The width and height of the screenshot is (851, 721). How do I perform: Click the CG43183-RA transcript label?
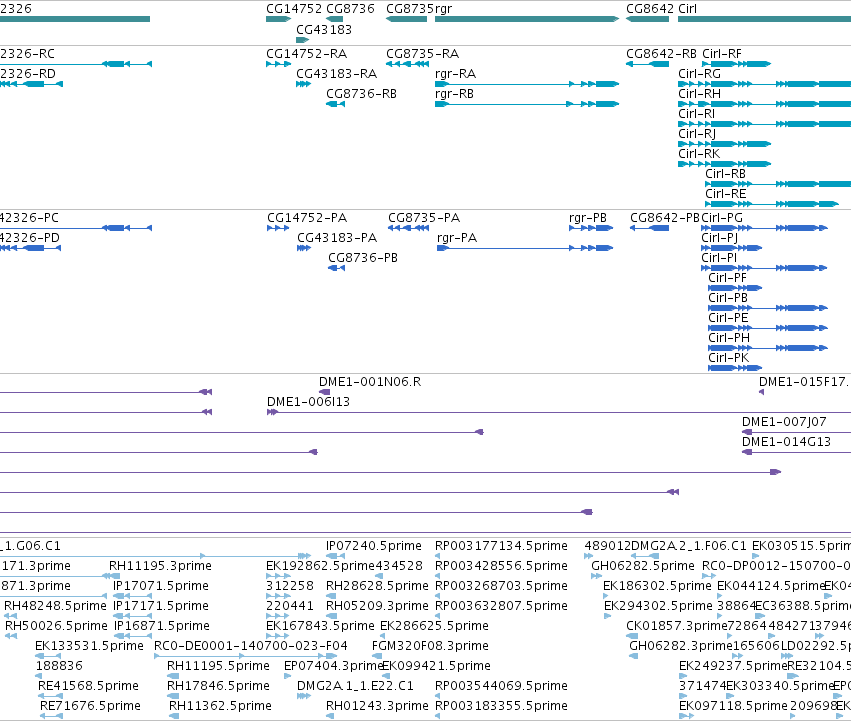pos(336,74)
